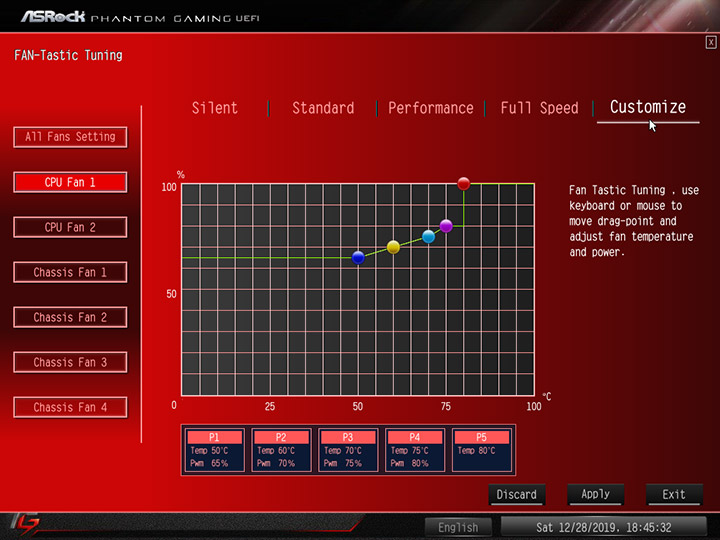Select the P5 point info box
Image resolution: width=720 pixels, height=540 pixels.
(481, 450)
